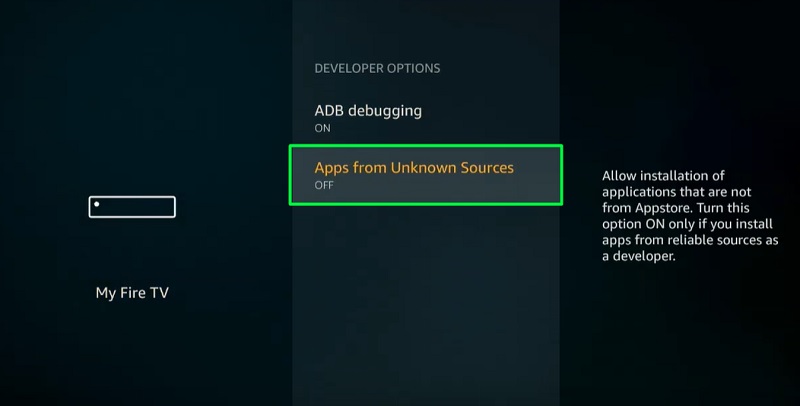Toggle ADB debugging setting
The image size is (800, 406).
426,118
